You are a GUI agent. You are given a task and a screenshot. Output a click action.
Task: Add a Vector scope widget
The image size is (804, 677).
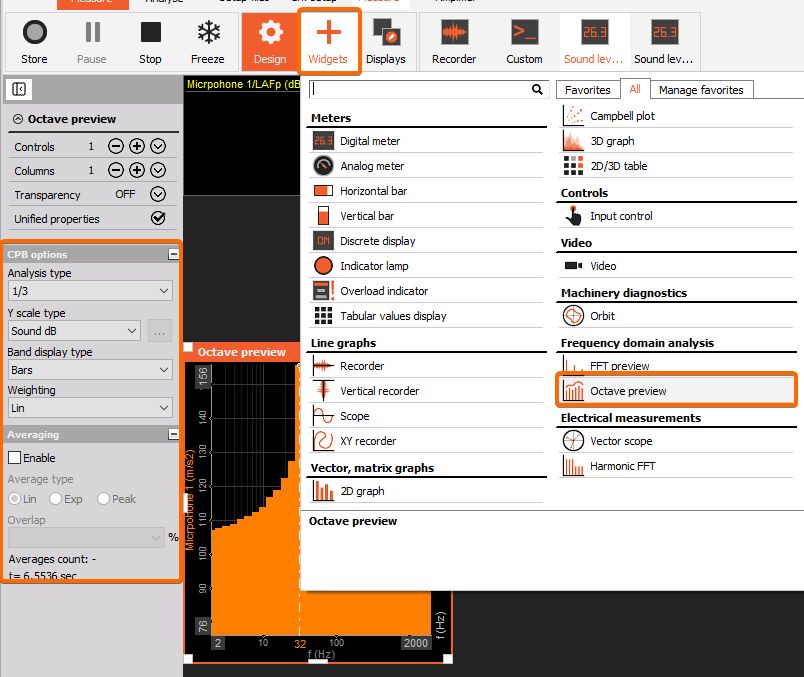tap(677, 441)
